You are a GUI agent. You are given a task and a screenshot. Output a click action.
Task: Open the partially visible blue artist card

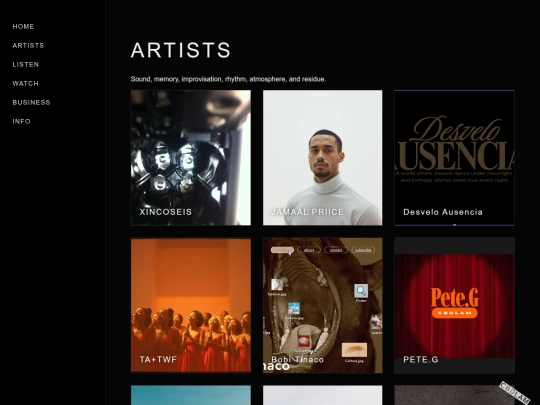pos(191,395)
